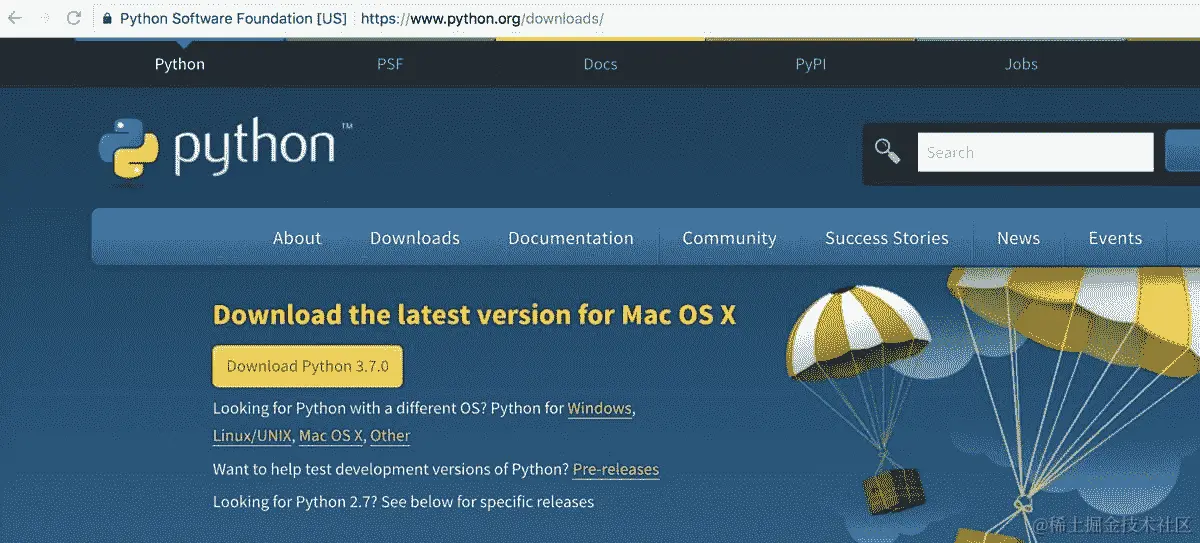Click the secure padlock icon in address bar

coord(107,18)
